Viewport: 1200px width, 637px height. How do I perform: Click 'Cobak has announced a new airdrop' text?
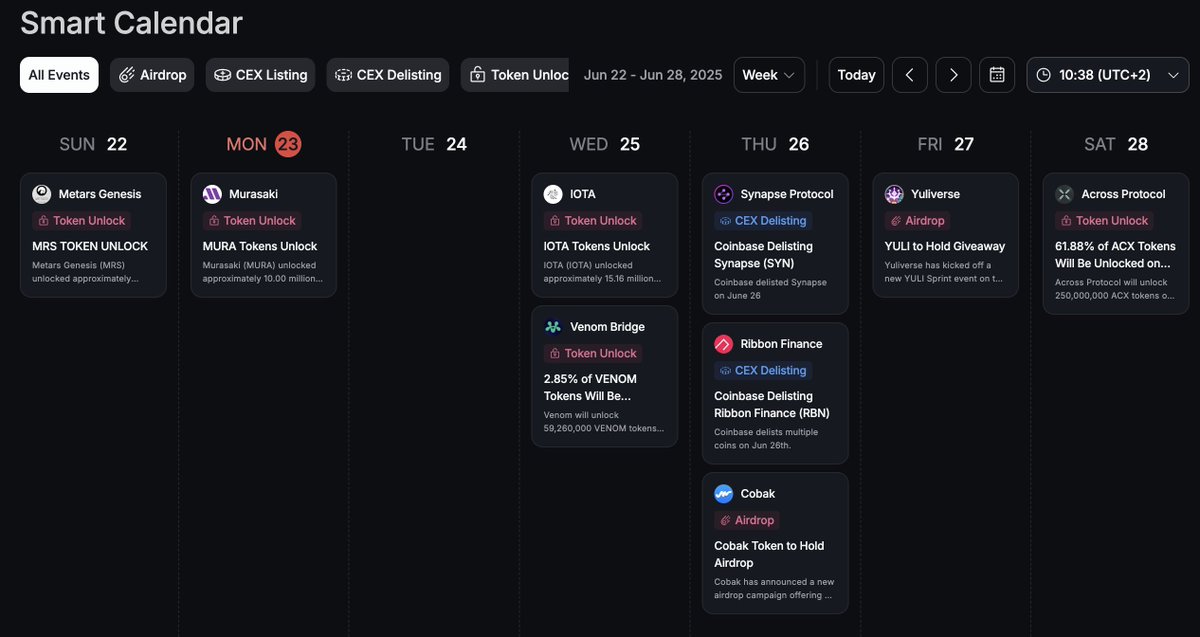click(x=774, y=588)
